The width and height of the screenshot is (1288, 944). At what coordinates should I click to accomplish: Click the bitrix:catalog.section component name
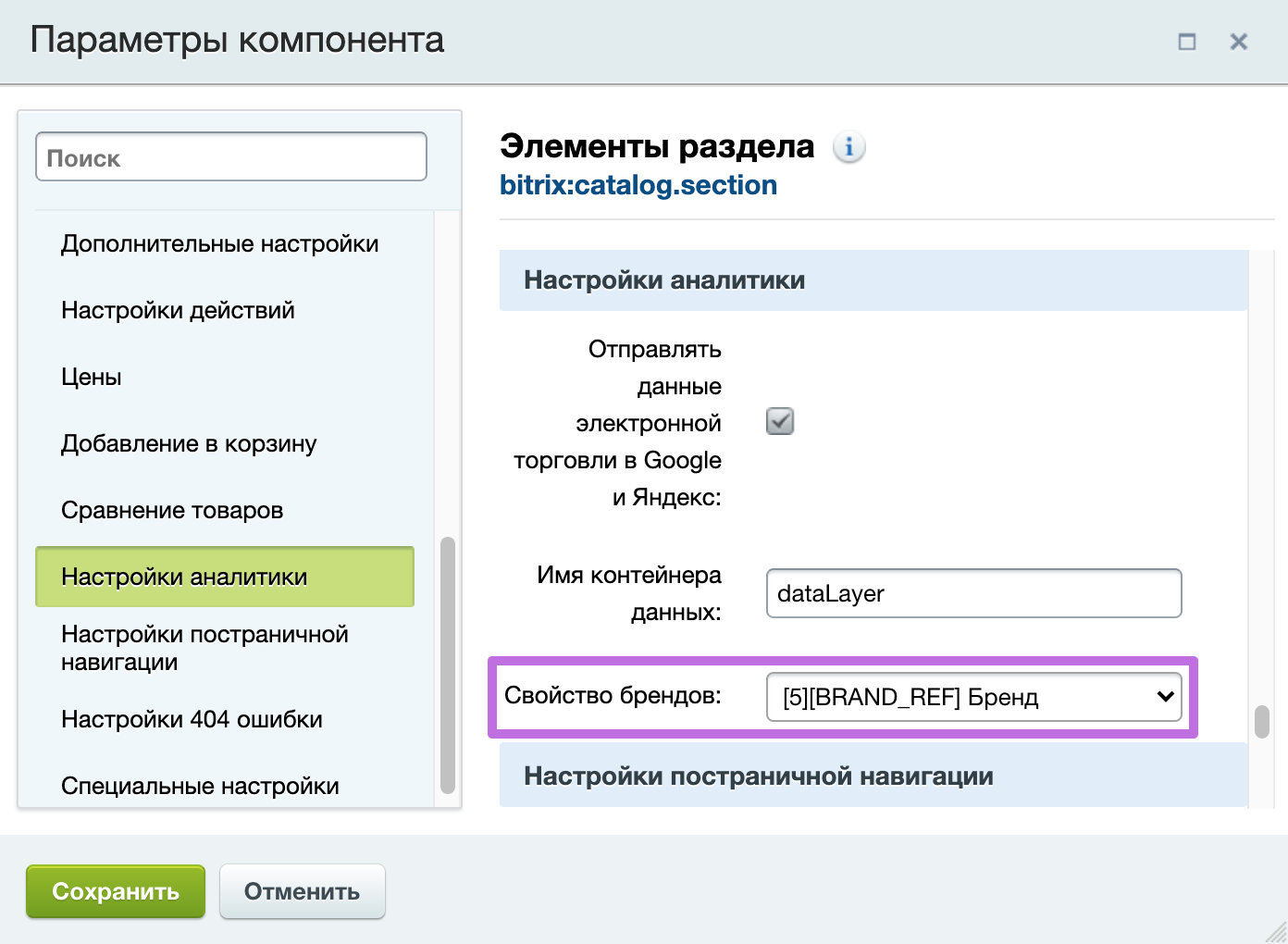[638, 185]
